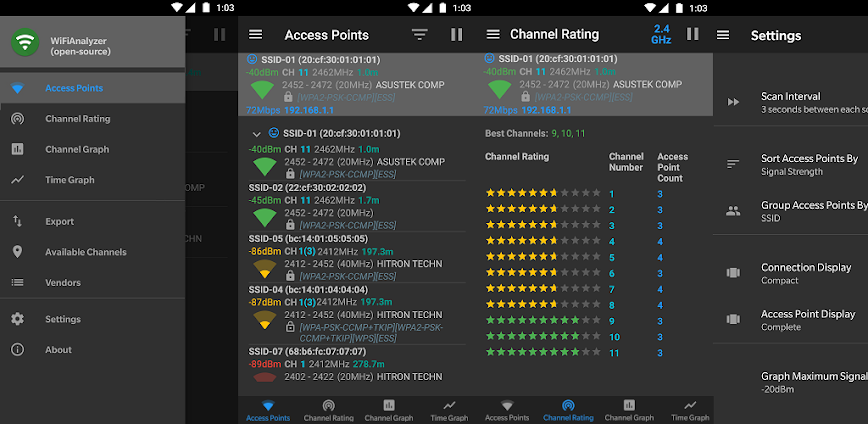This screenshot has width=868, height=424.
Task: Switch to Channel Graph bottom tab
Action: point(389,410)
